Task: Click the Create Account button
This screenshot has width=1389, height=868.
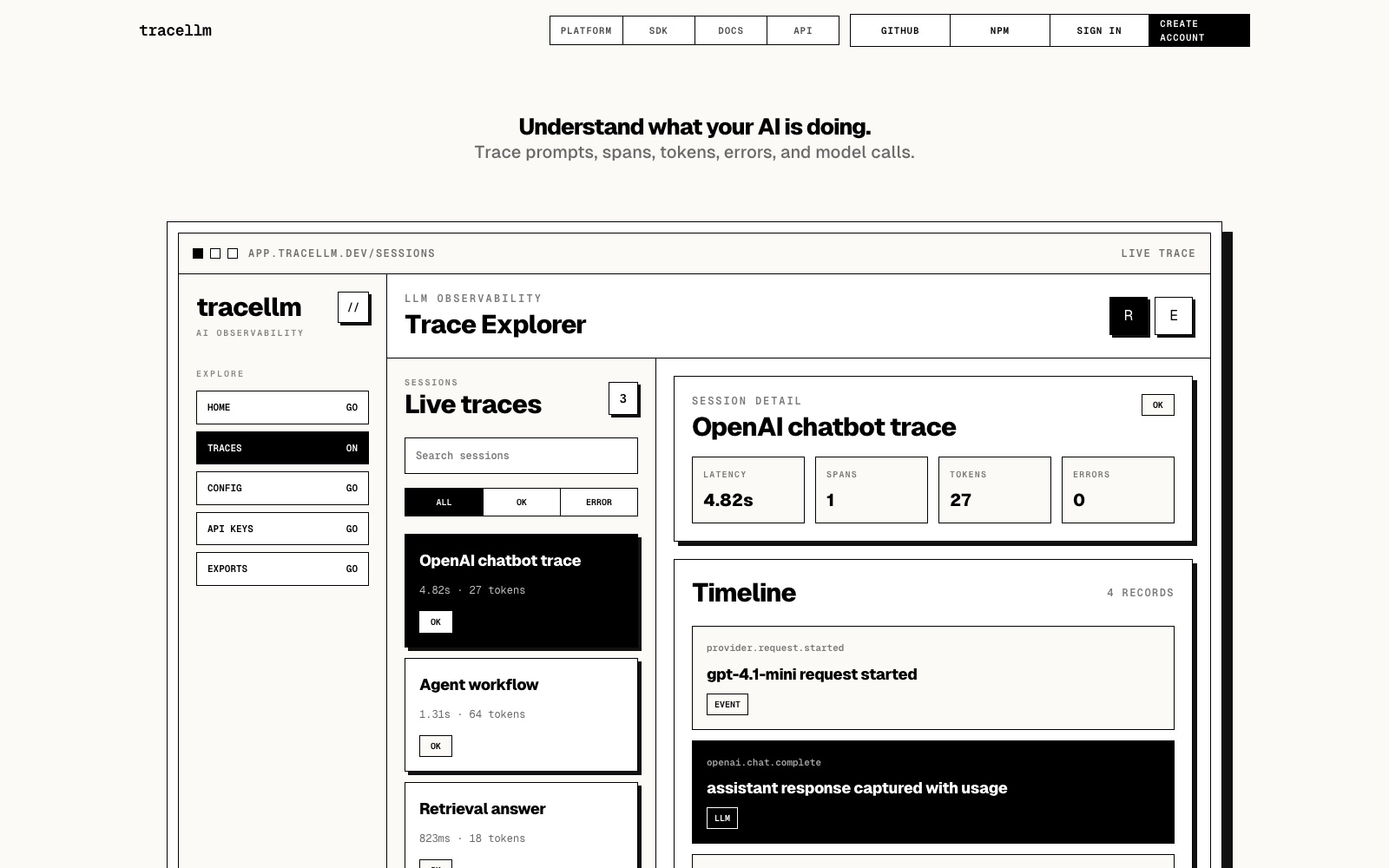Action: pos(1199,30)
